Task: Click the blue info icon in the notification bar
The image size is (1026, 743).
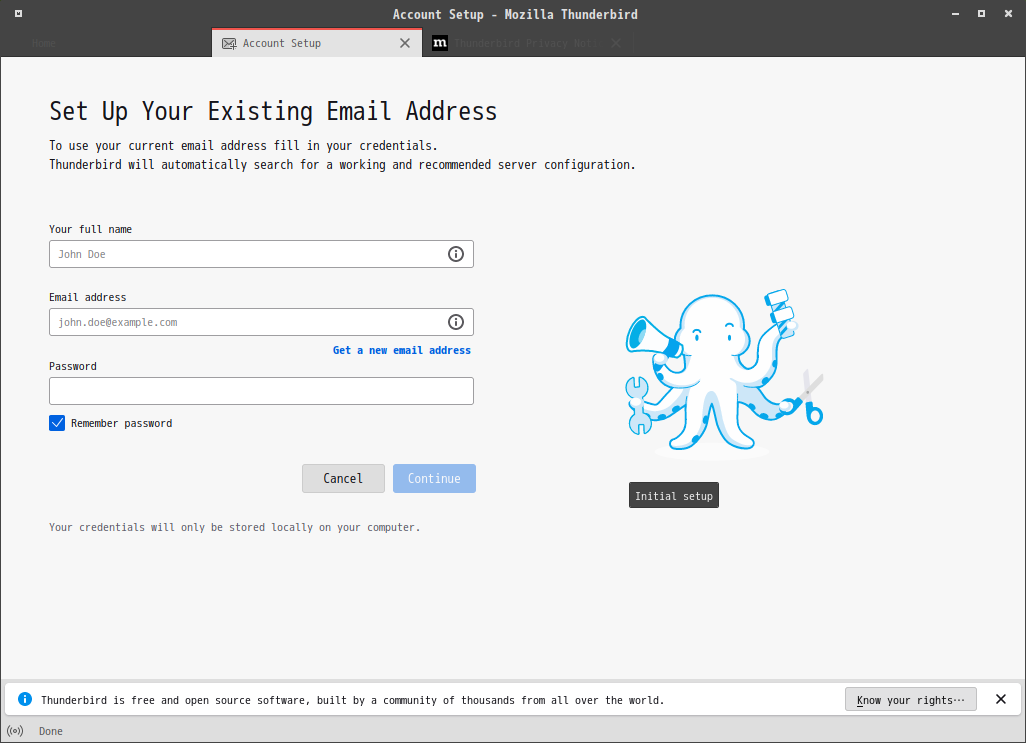Action: (25, 699)
